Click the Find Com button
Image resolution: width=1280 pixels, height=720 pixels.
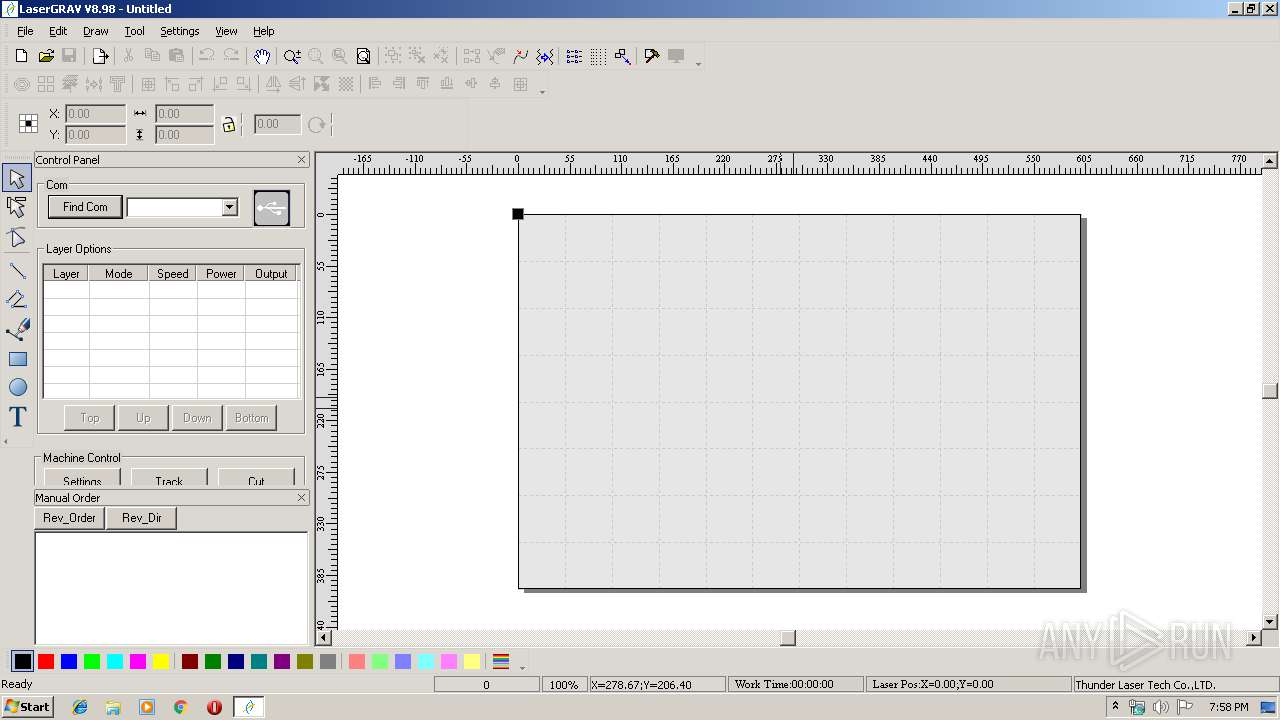(85, 207)
